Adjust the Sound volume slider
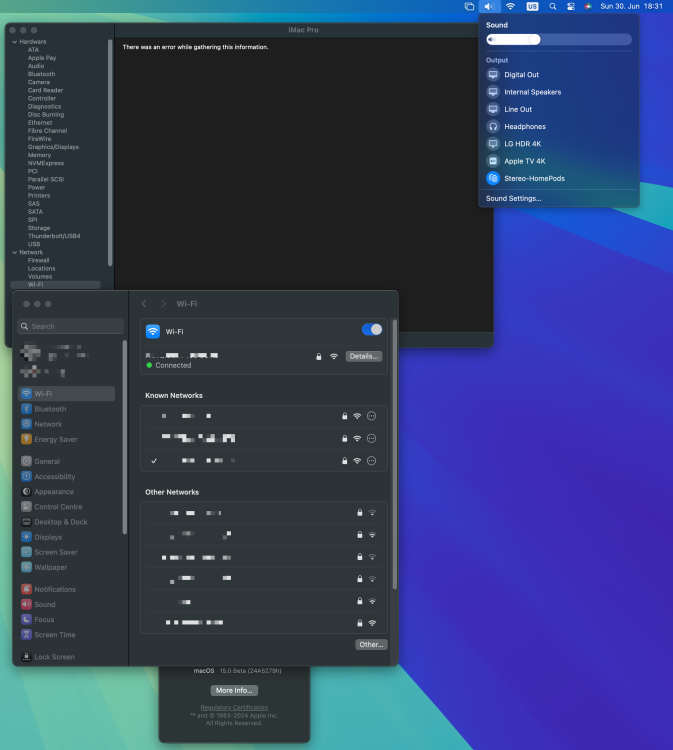 [559, 40]
